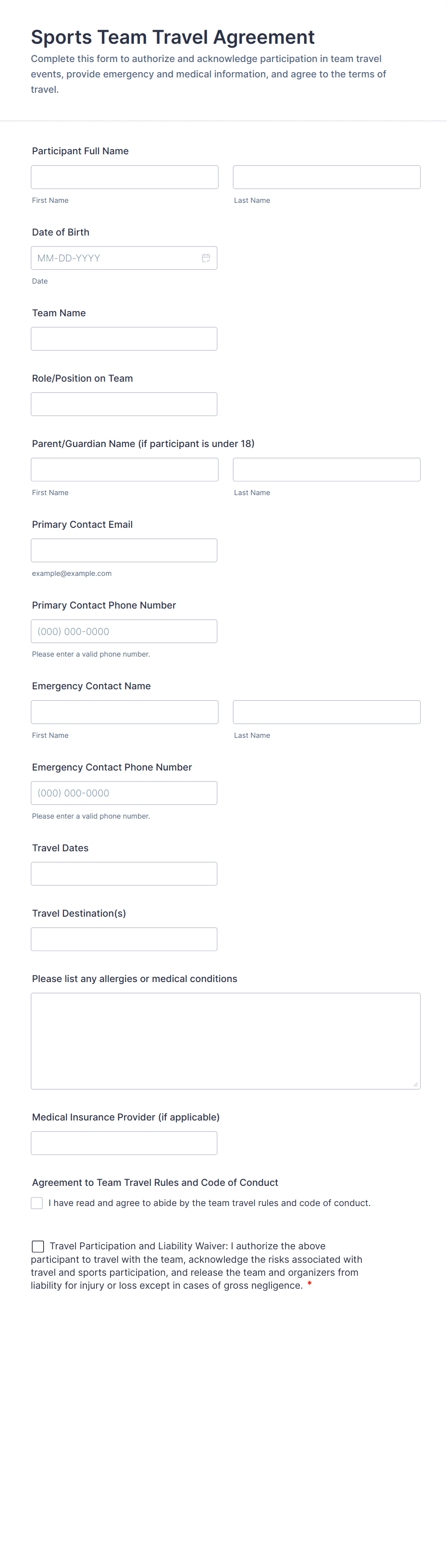Select the Medical Insurance Provider field

[x=124, y=1143]
